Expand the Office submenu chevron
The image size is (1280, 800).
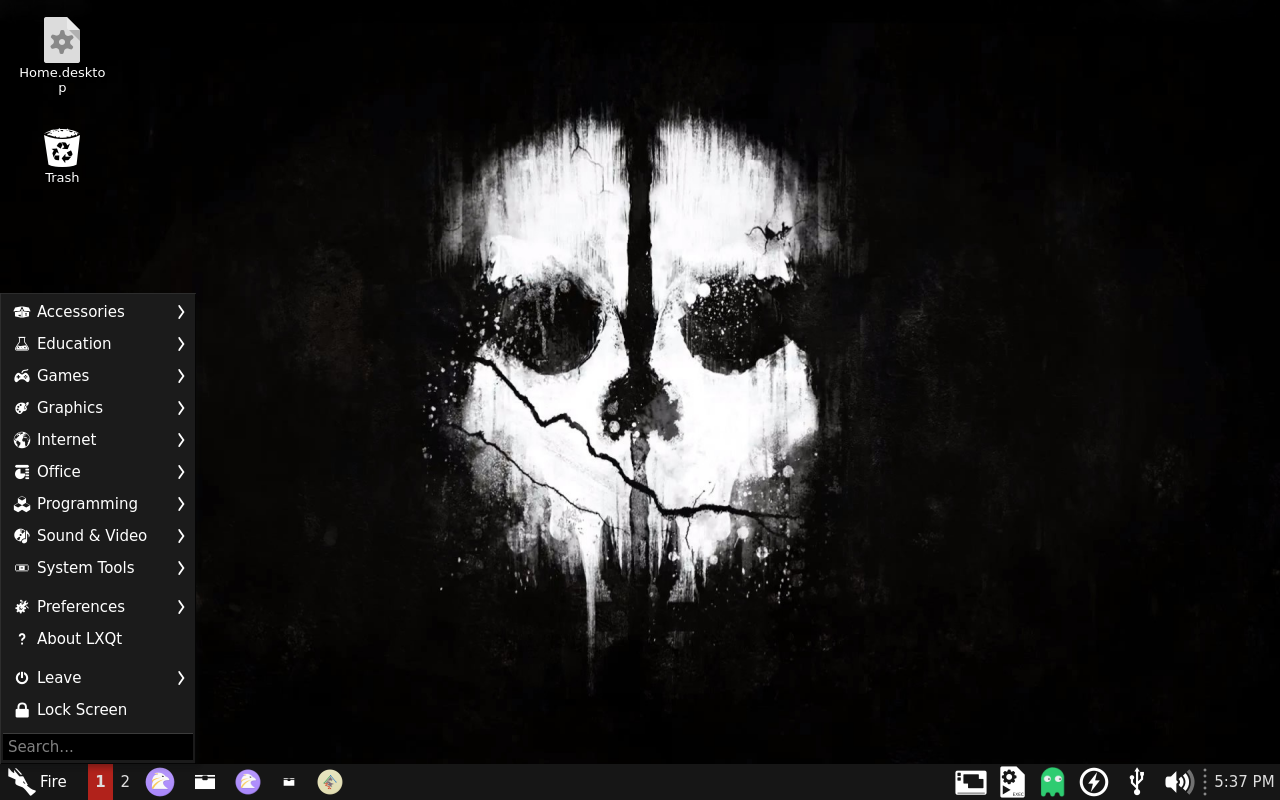(181, 472)
